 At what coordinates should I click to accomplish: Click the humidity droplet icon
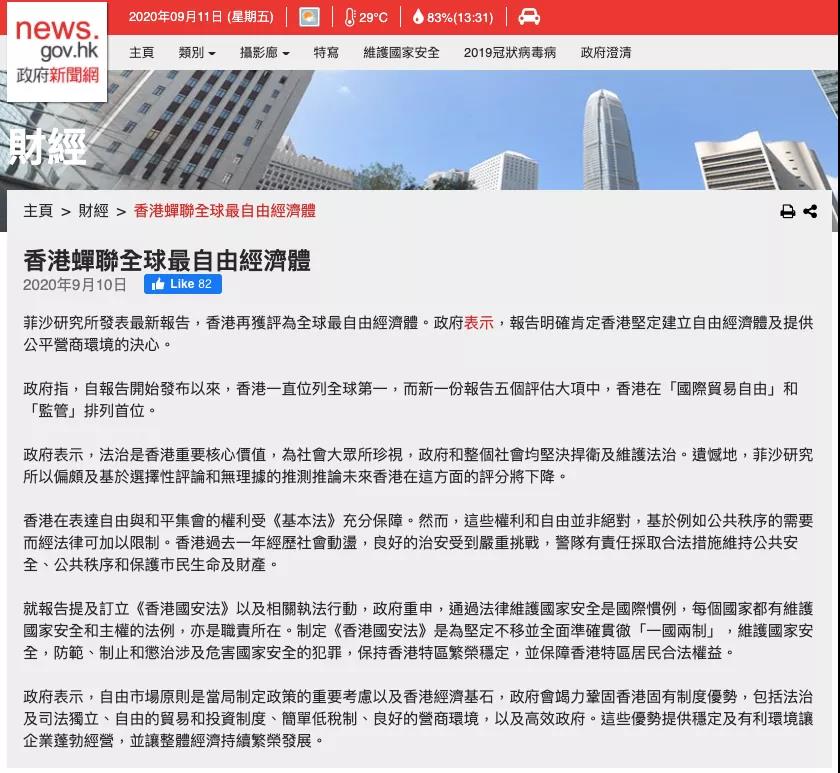[x=418, y=17]
